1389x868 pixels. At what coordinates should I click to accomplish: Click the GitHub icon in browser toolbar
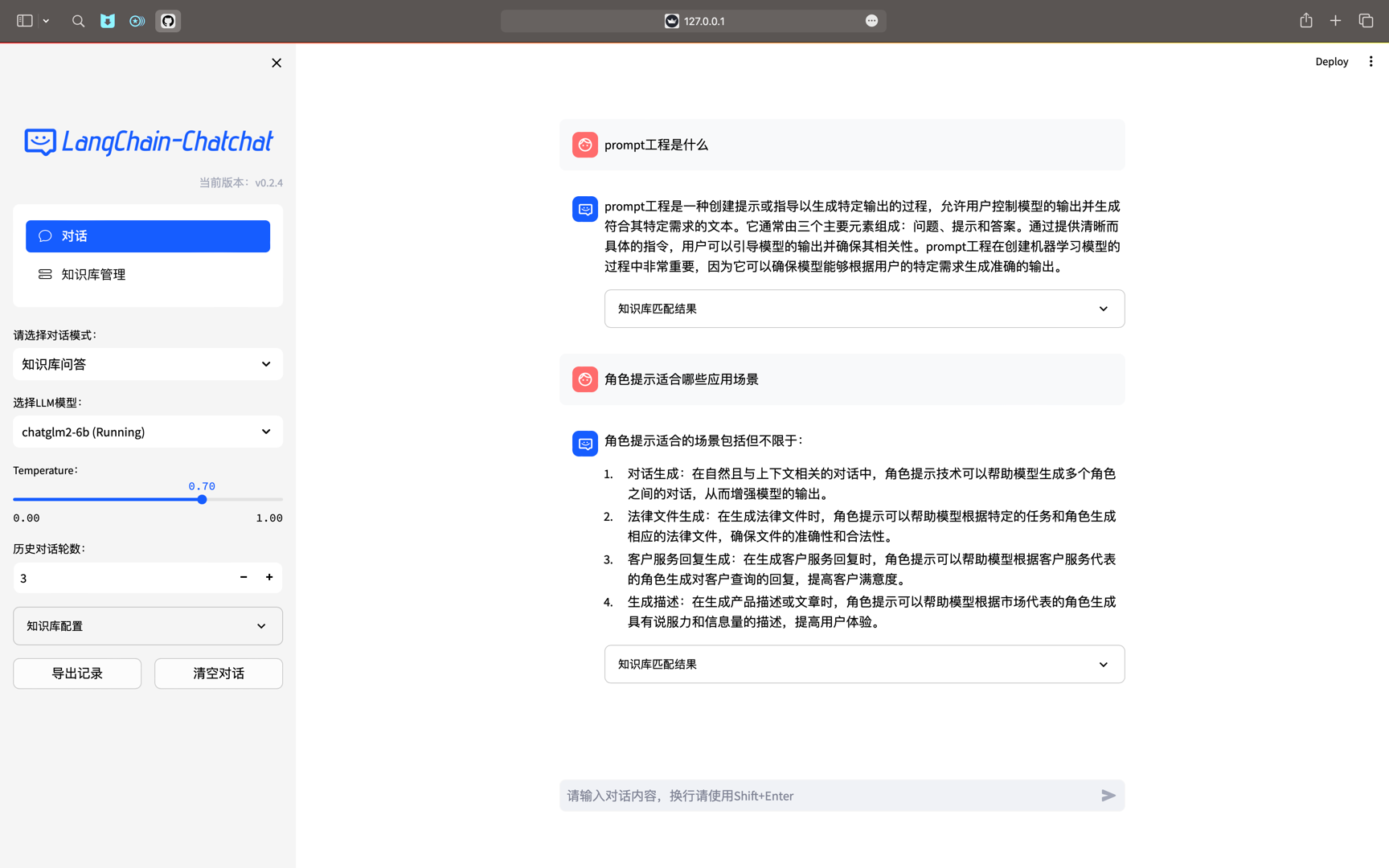pyautogui.click(x=168, y=21)
